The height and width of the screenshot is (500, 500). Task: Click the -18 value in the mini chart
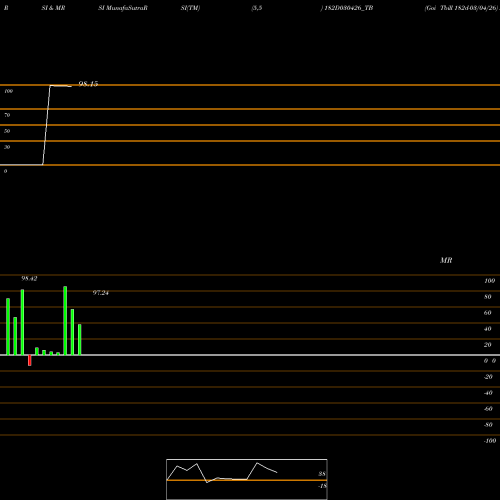322,486
